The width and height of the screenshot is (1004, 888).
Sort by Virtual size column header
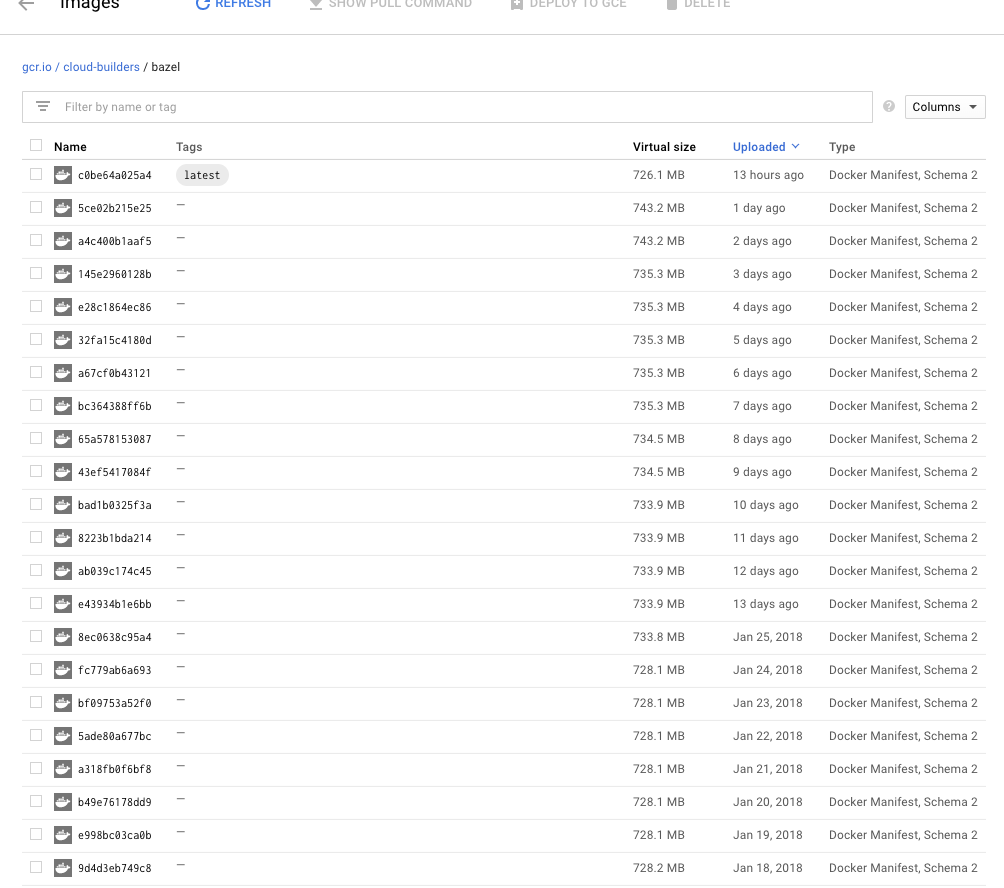click(x=664, y=147)
